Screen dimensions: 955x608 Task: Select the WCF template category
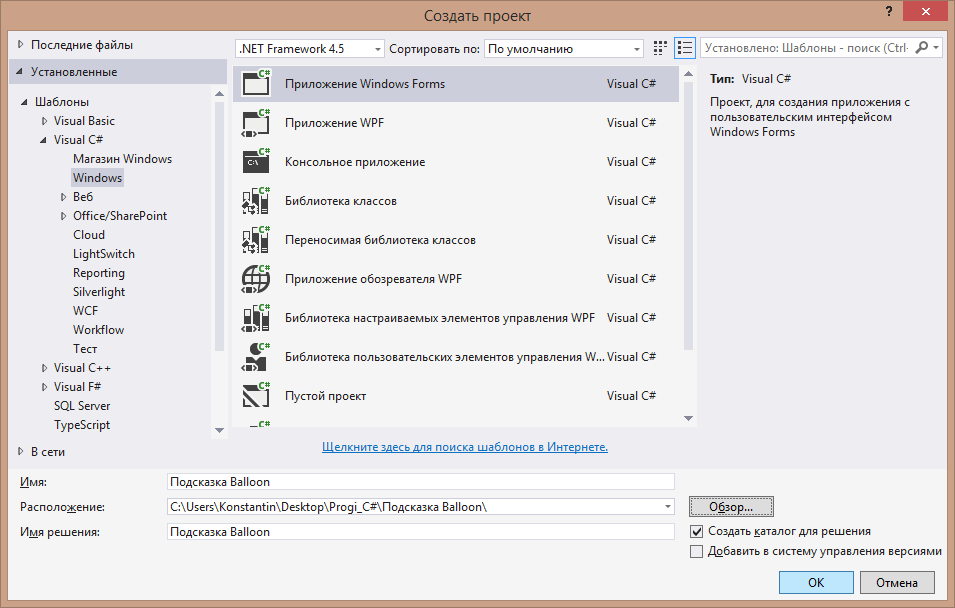[x=85, y=311]
